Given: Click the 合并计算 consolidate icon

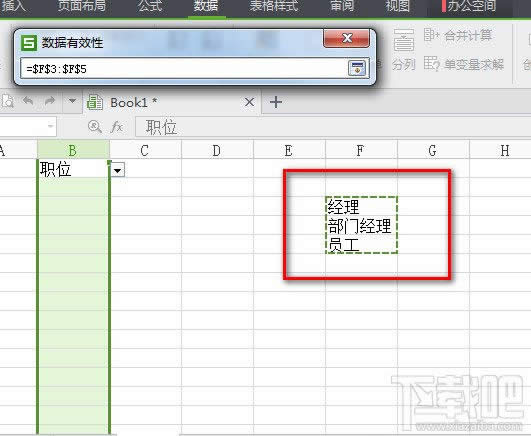Looking at the screenshot, I should (x=431, y=35).
